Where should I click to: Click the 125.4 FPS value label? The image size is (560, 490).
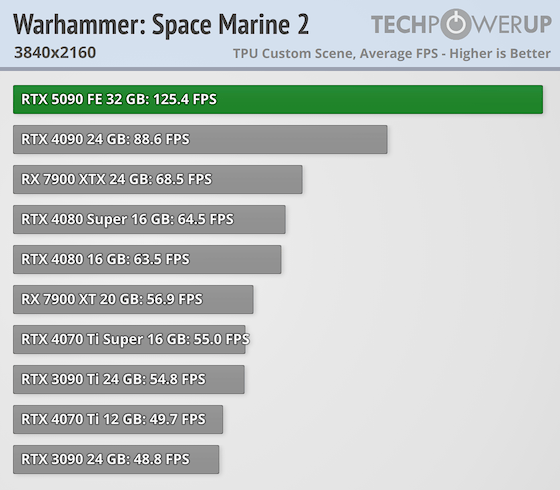coord(185,99)
